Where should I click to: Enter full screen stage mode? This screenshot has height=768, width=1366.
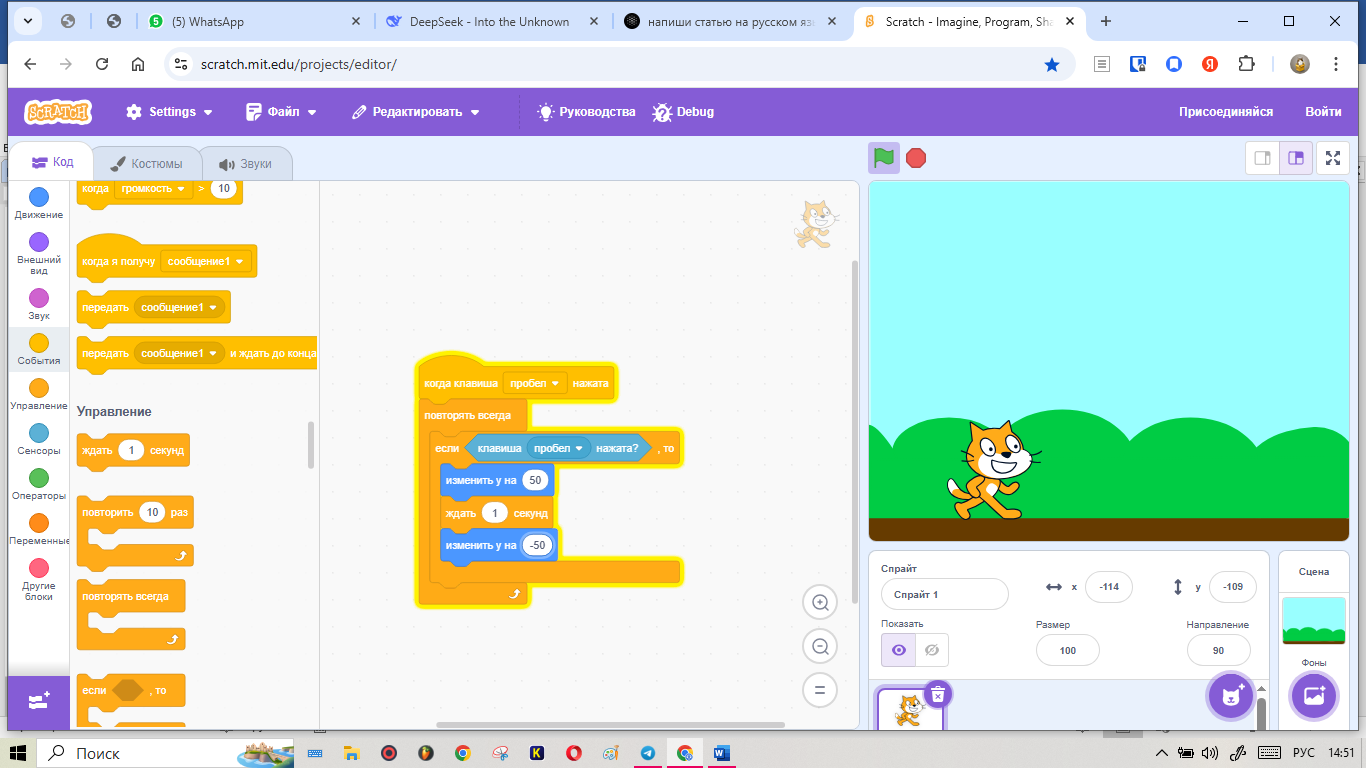(1332, 158)
